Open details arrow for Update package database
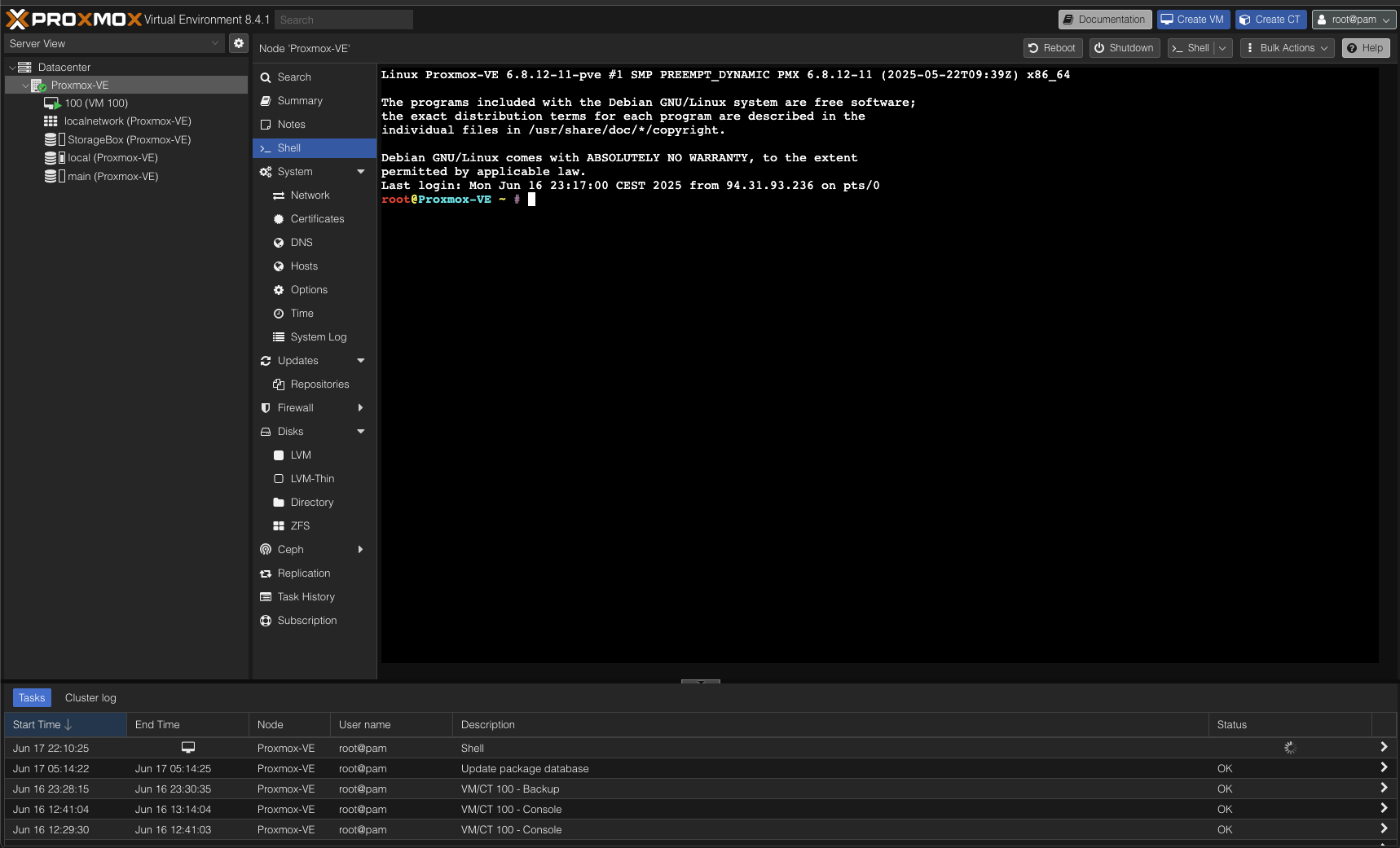The image size is (1400, 848). click(x=1384, y=767)
